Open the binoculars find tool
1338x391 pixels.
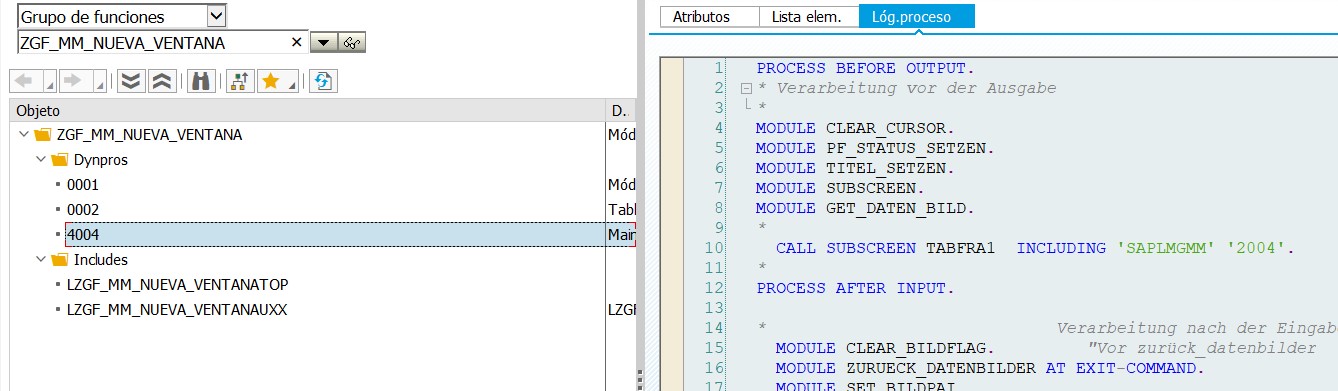tap(201, 81)
